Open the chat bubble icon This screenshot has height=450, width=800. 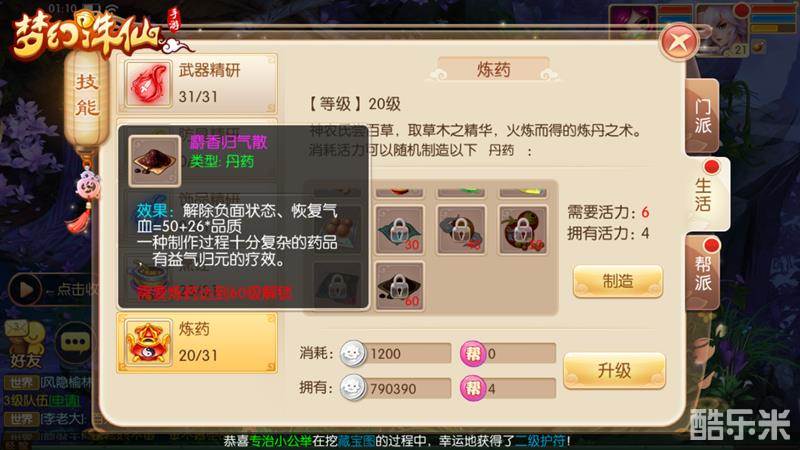click(x=75, y=342)
